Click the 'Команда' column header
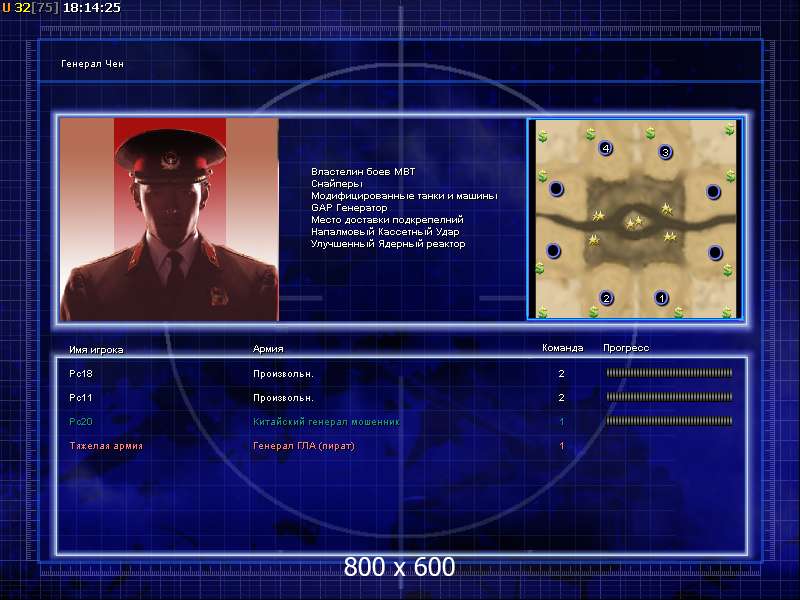This screenshot has height=600, width=800. pos(562,348)
